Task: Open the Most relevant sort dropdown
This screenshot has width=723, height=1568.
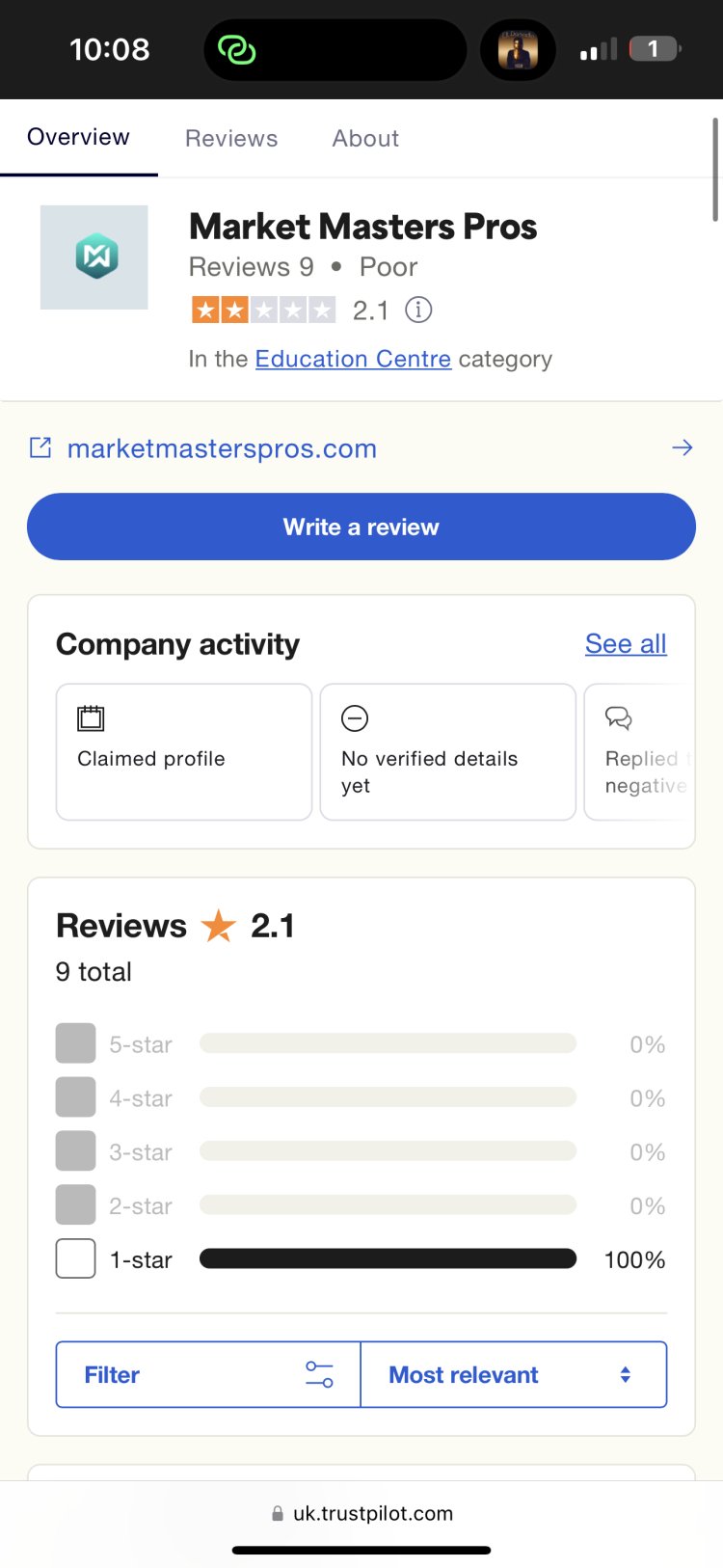Action: [x=464, y=1374]
